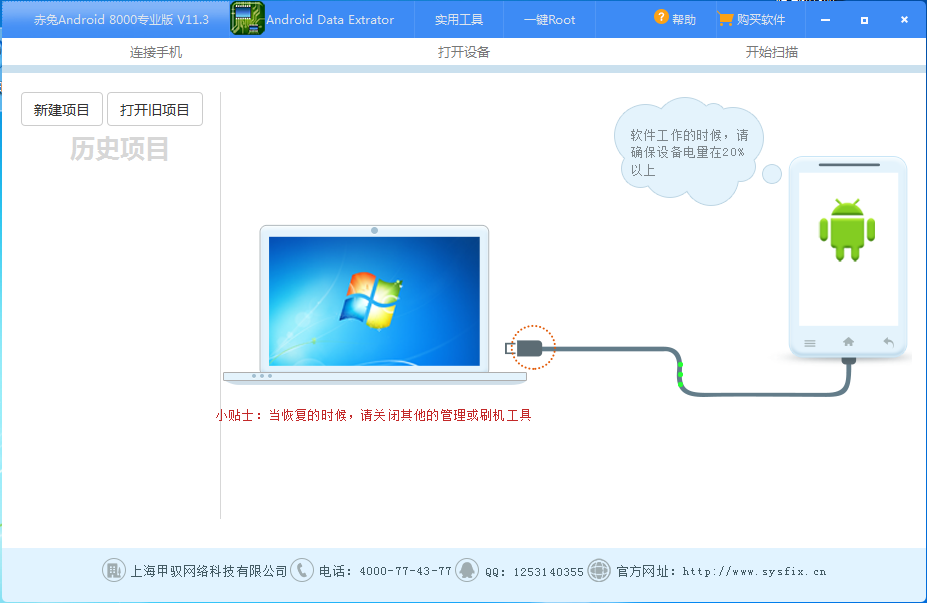This screenshot has height=603, width=927.
Task: Click the globe icon beside the official website
Action: tap(599, 570)
